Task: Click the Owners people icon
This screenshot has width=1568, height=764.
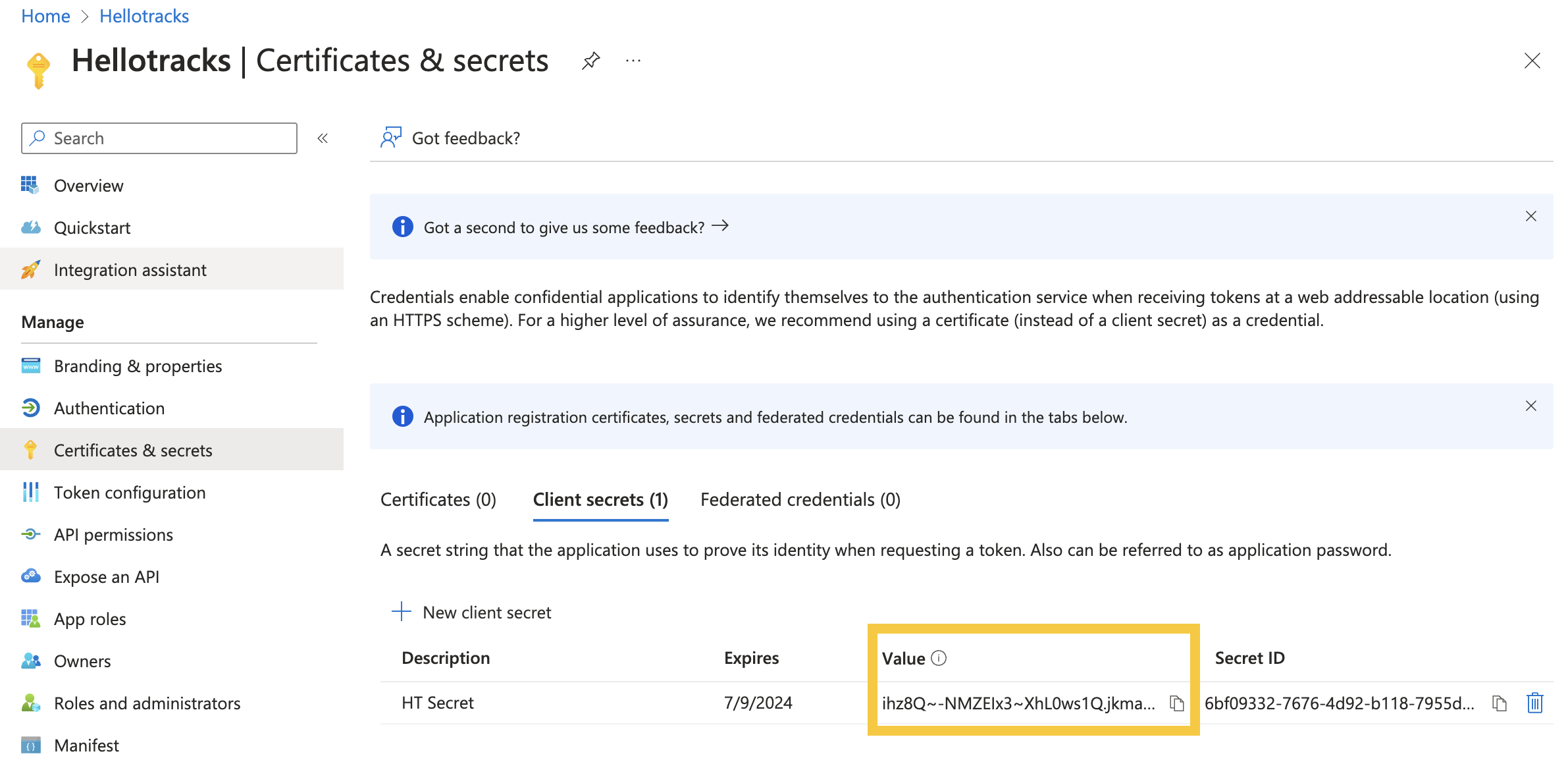Action: coord(30,661)
